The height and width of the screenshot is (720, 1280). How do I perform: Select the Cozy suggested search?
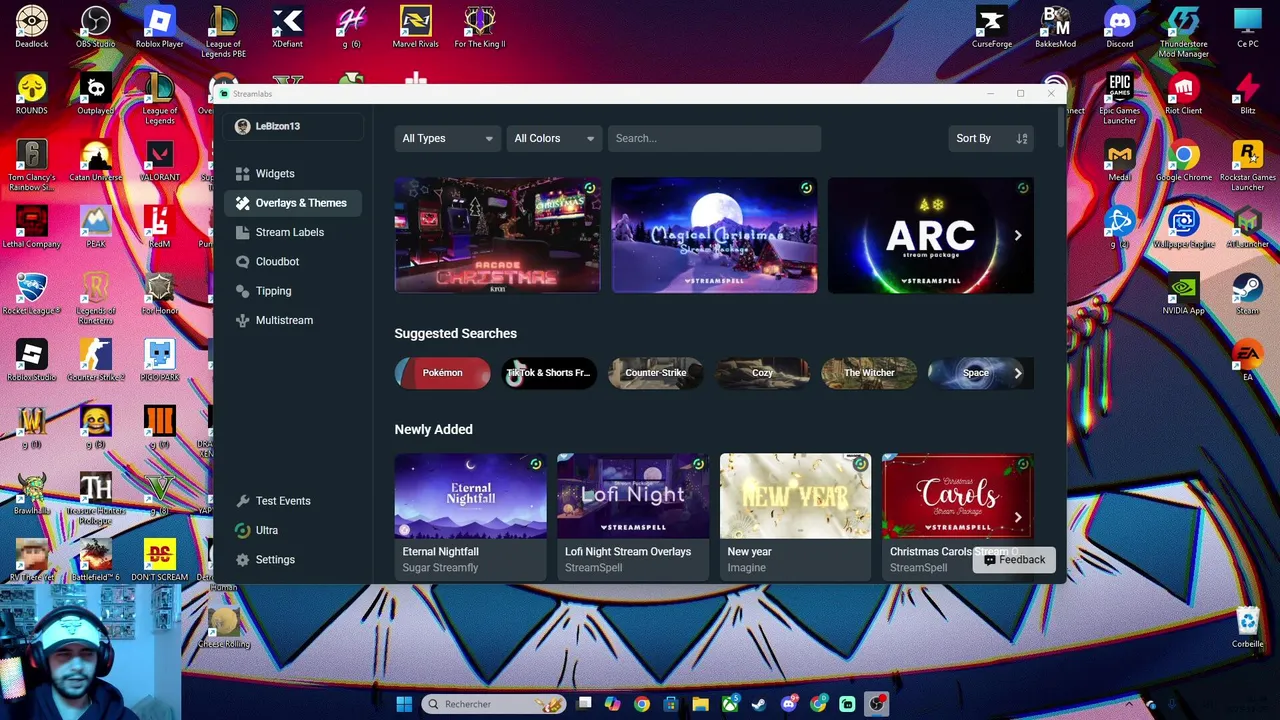[x=762, y=373]
